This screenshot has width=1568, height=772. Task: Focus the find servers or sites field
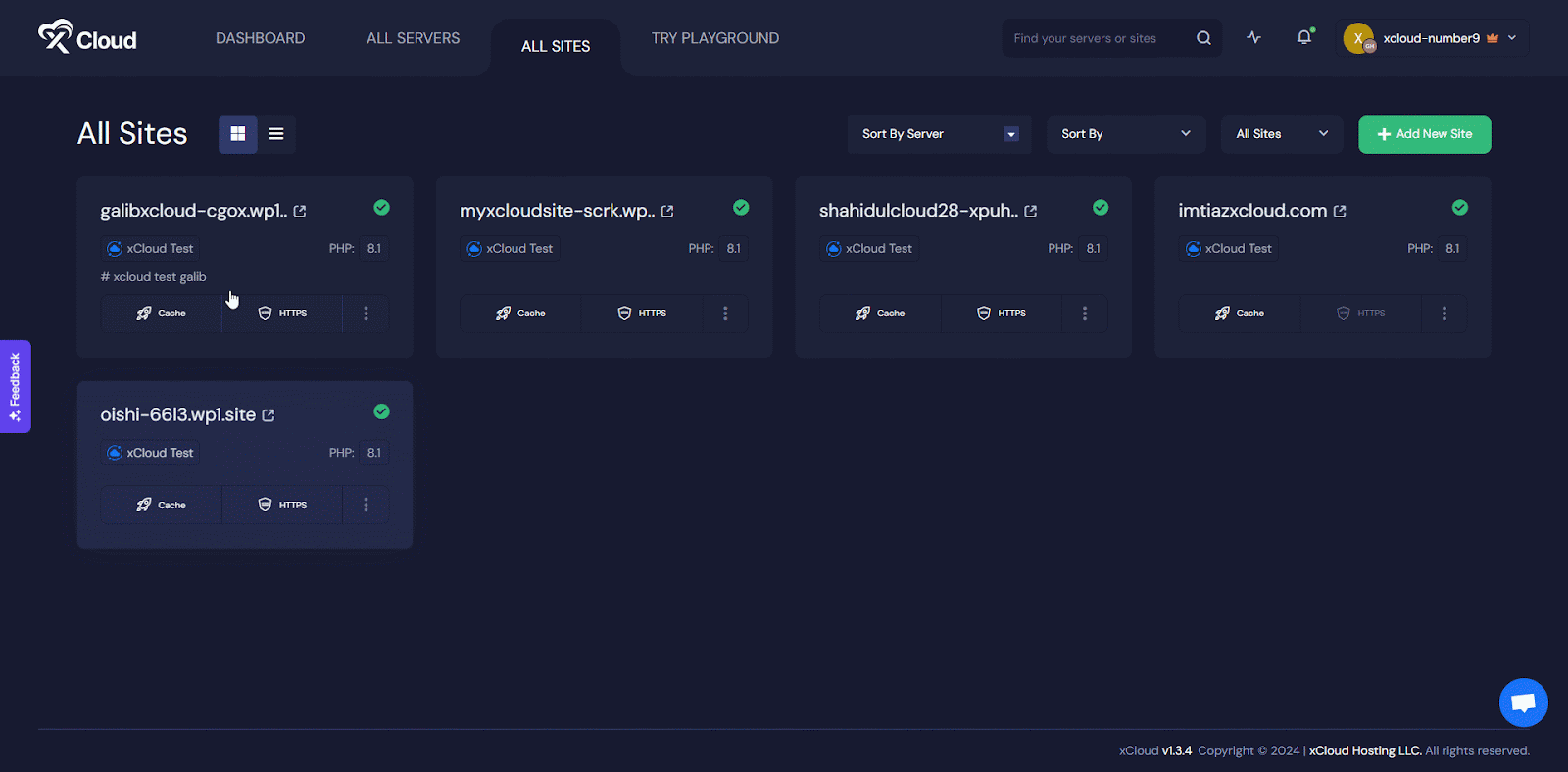coord(1098,38)
